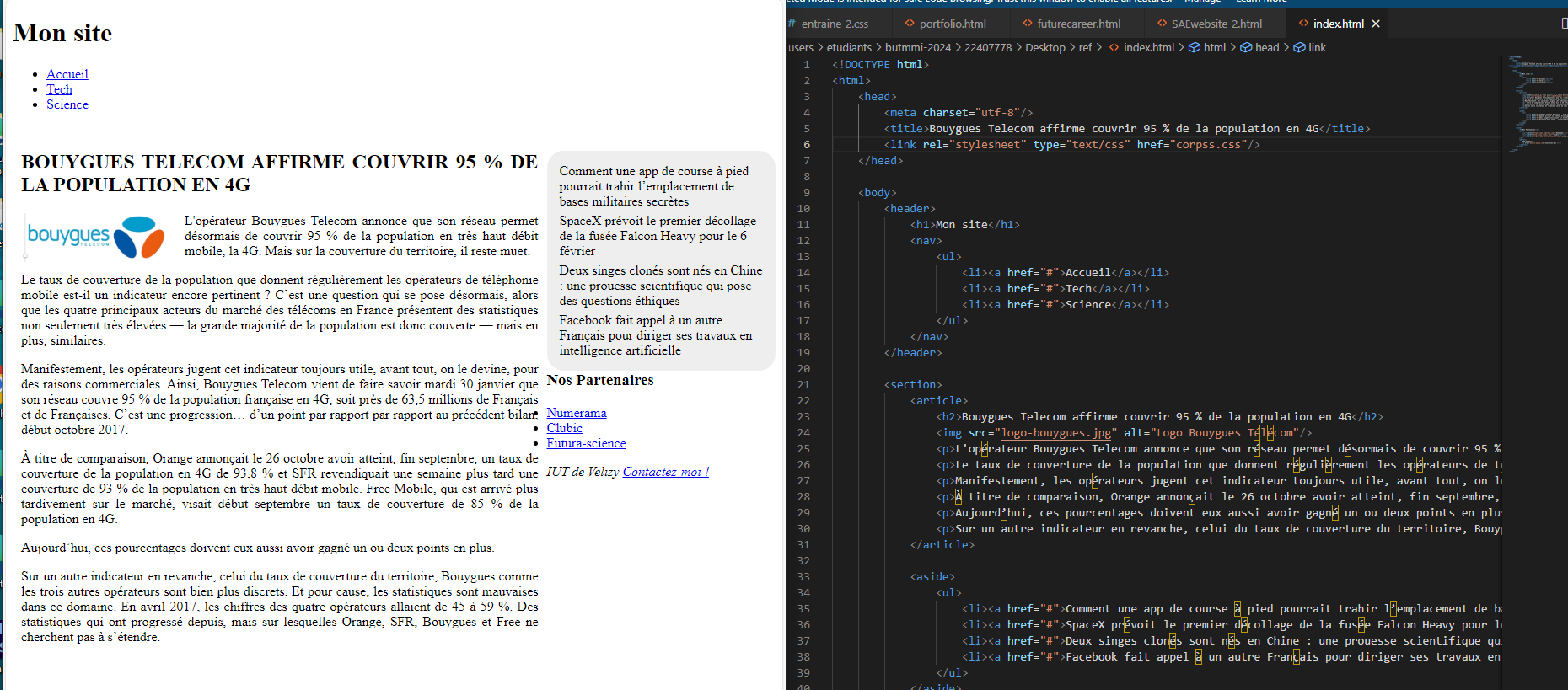The width and height of the screenshot is (1568, 690).
Task: Click the Accueil navigation link on the webpage
Action: [67, 74]
